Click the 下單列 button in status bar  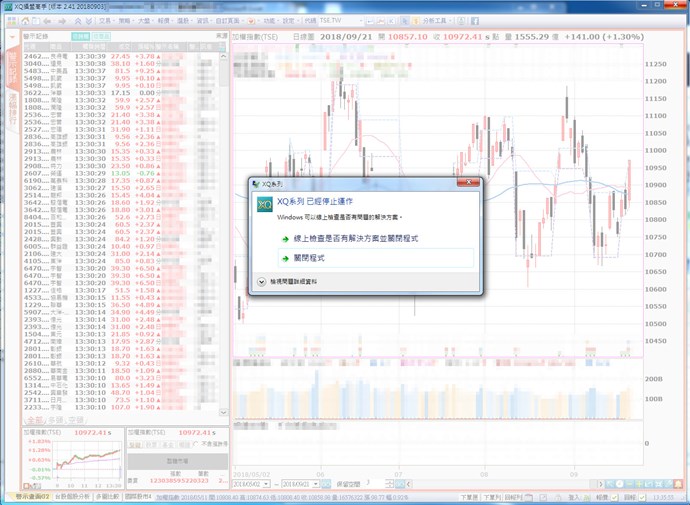coord(493,496)
